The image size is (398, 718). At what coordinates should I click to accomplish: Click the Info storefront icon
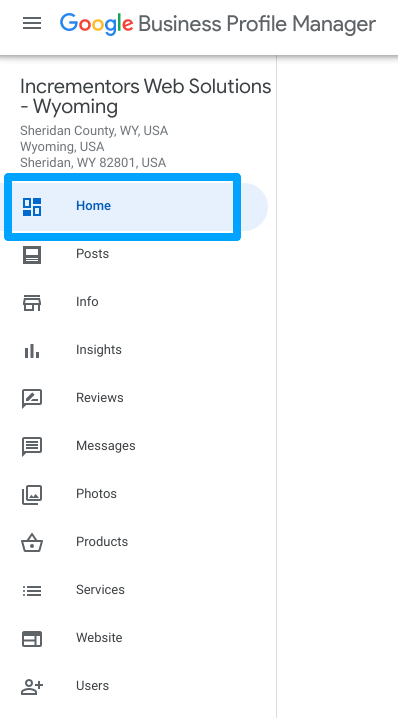tap(32, 303)
